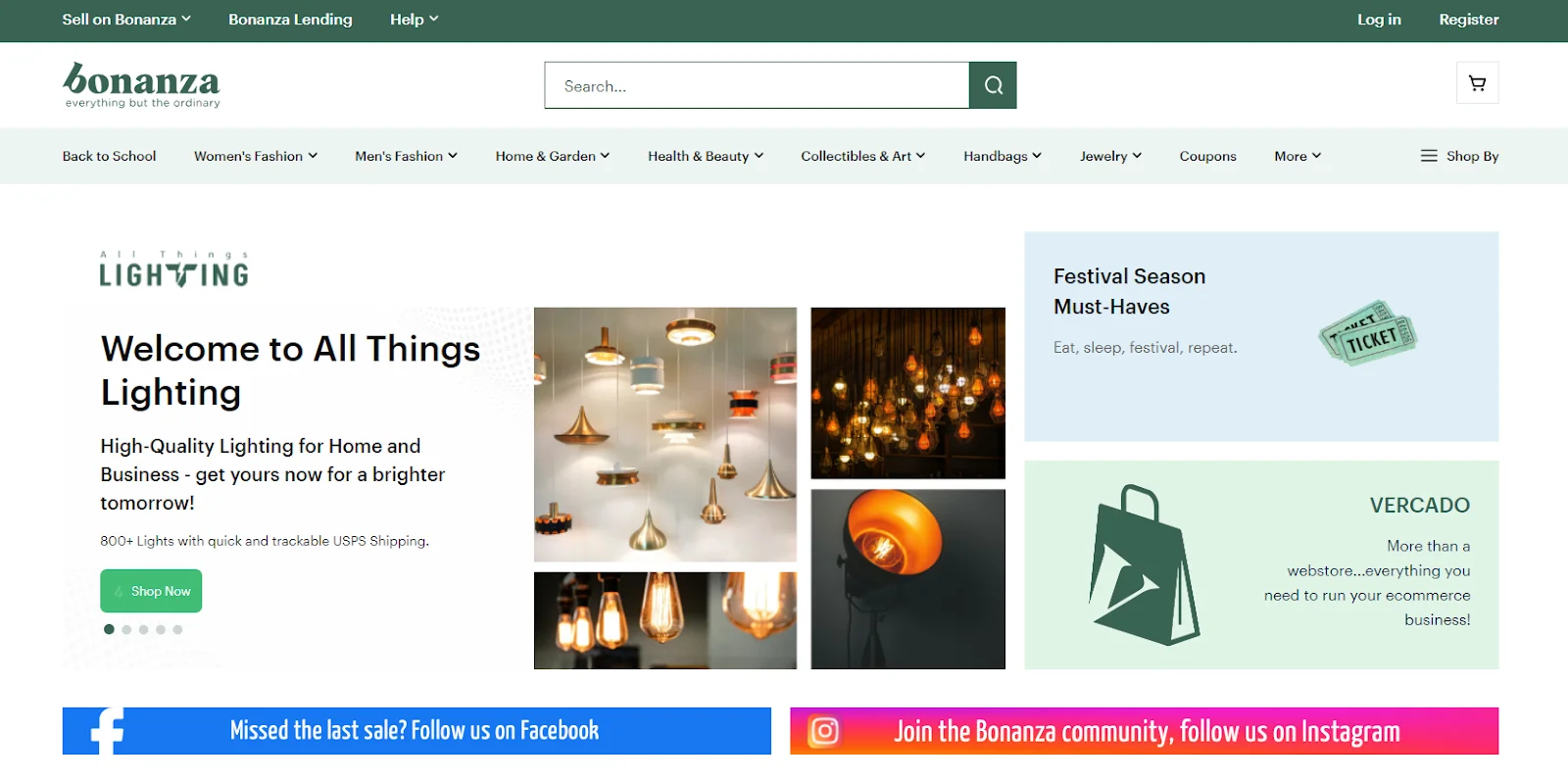Open the Jewelry category dropdown
1568x781 pixels.
[x=1109, y=156]
